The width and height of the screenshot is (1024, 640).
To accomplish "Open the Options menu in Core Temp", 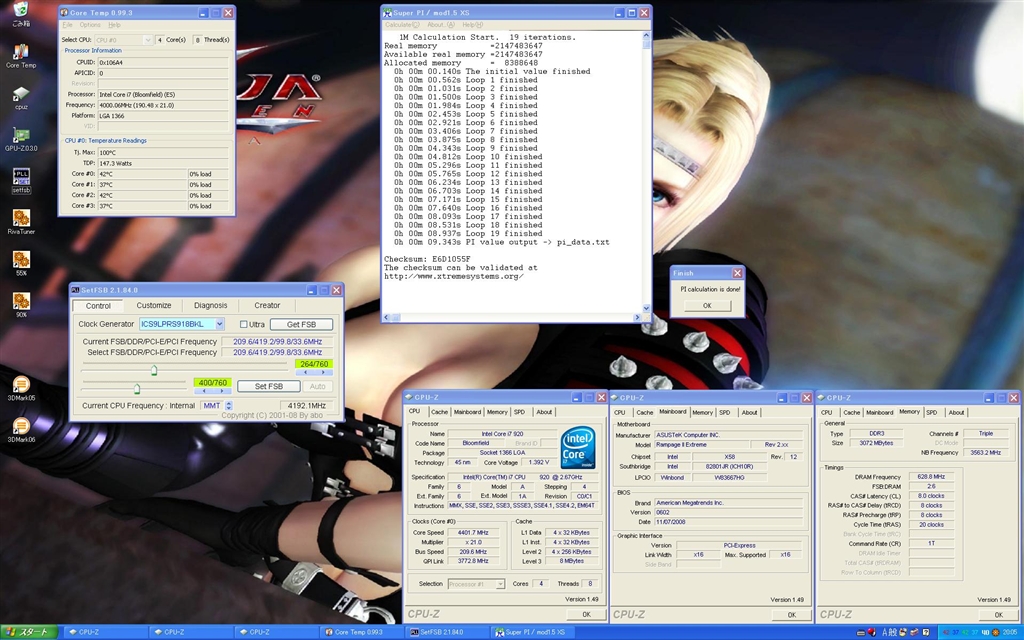I will (x=90, y=24).
